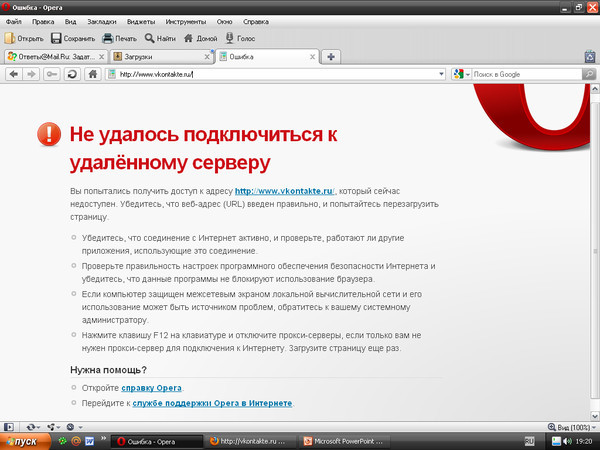
Task: Click the Домой (Home) toolbar button
Action: point(201,38)
